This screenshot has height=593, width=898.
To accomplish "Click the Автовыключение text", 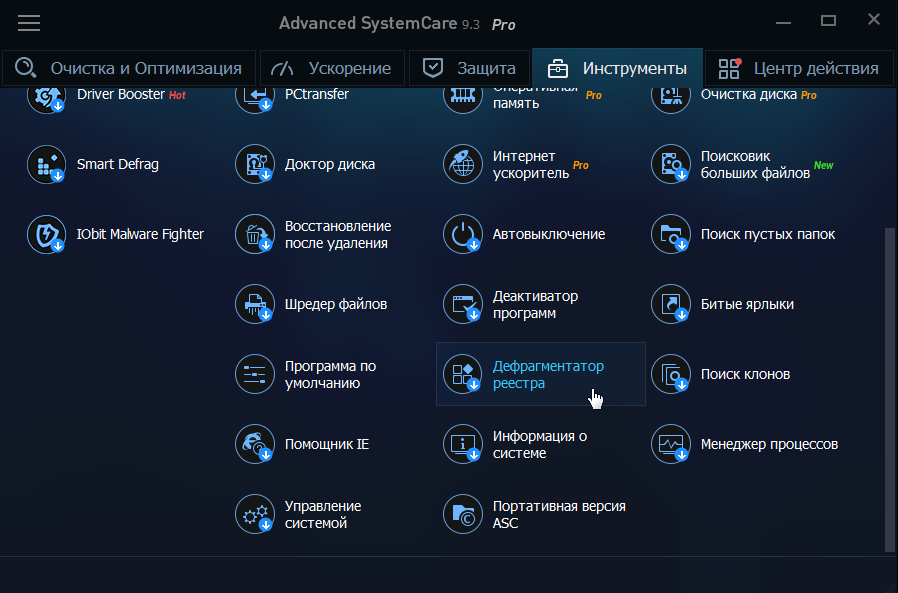I will point(549,234).
